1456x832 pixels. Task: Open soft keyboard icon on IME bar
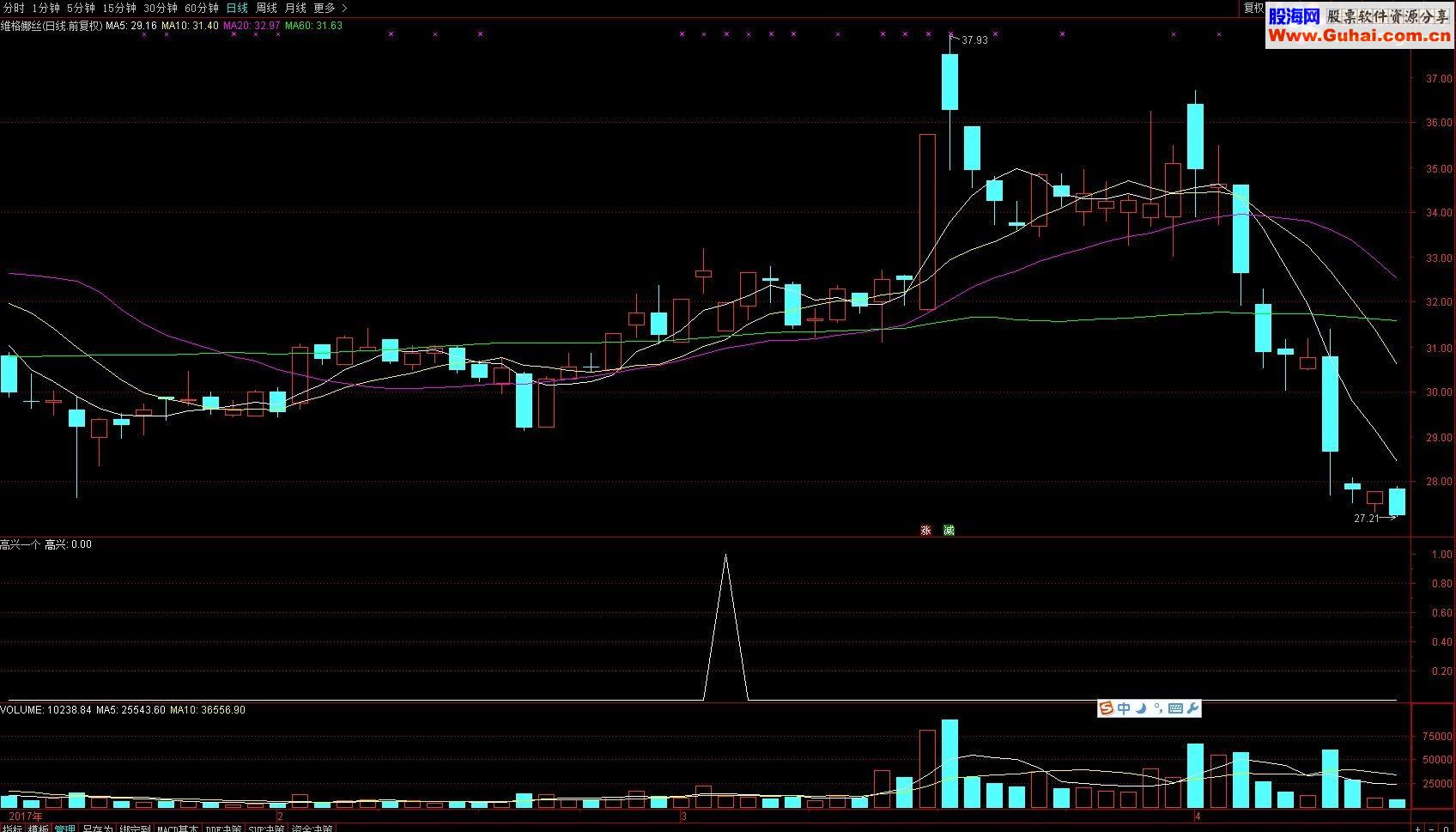[1175, 708]
